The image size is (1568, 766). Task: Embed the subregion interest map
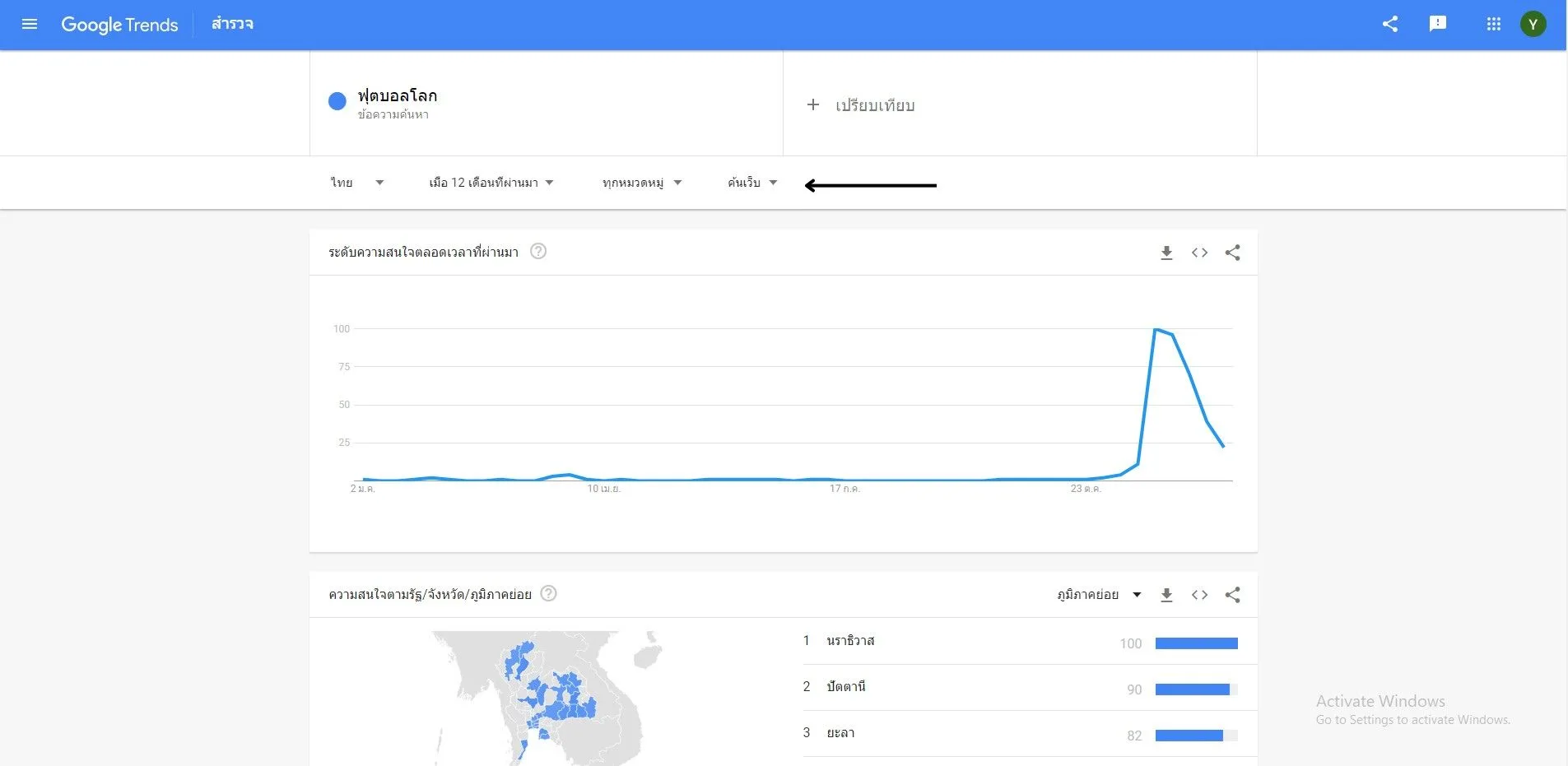point(1199,595)
